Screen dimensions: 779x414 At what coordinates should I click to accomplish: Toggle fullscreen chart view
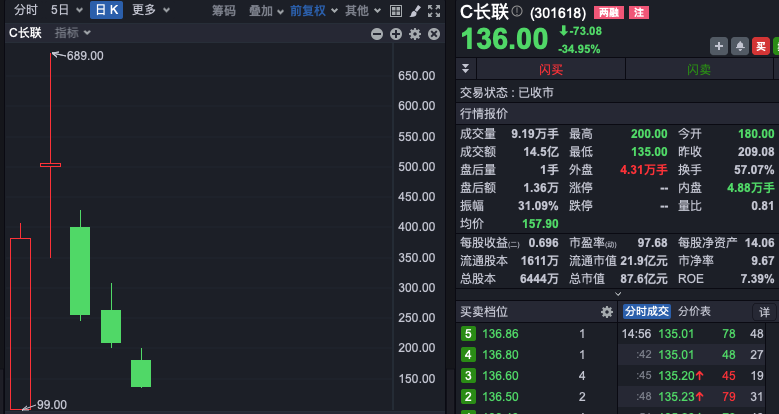pyautogui.click(x=434, y=11)
